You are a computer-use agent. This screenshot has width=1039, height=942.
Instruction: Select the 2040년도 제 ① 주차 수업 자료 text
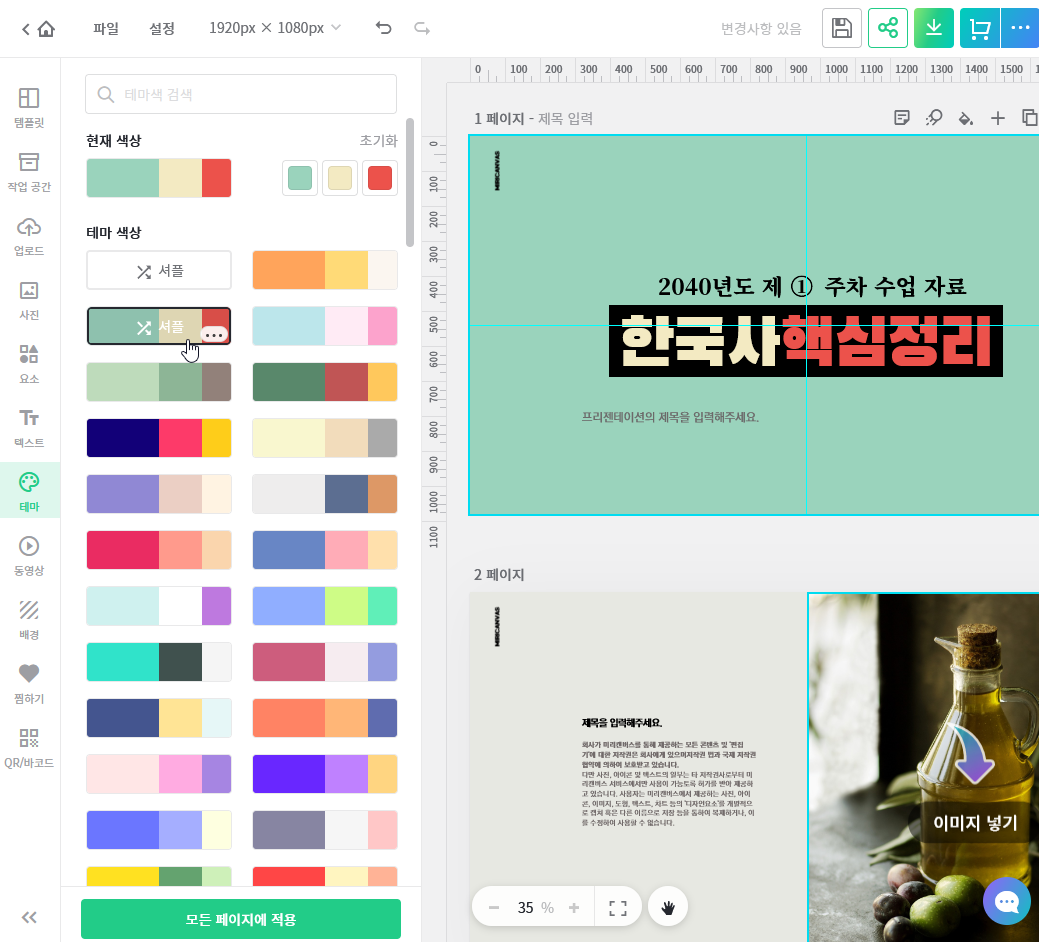click(x=812, y=286)
